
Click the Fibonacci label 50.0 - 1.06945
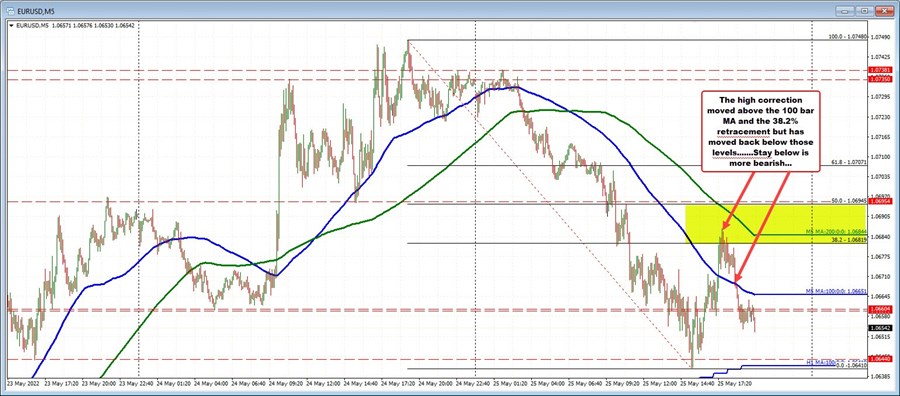849,201
